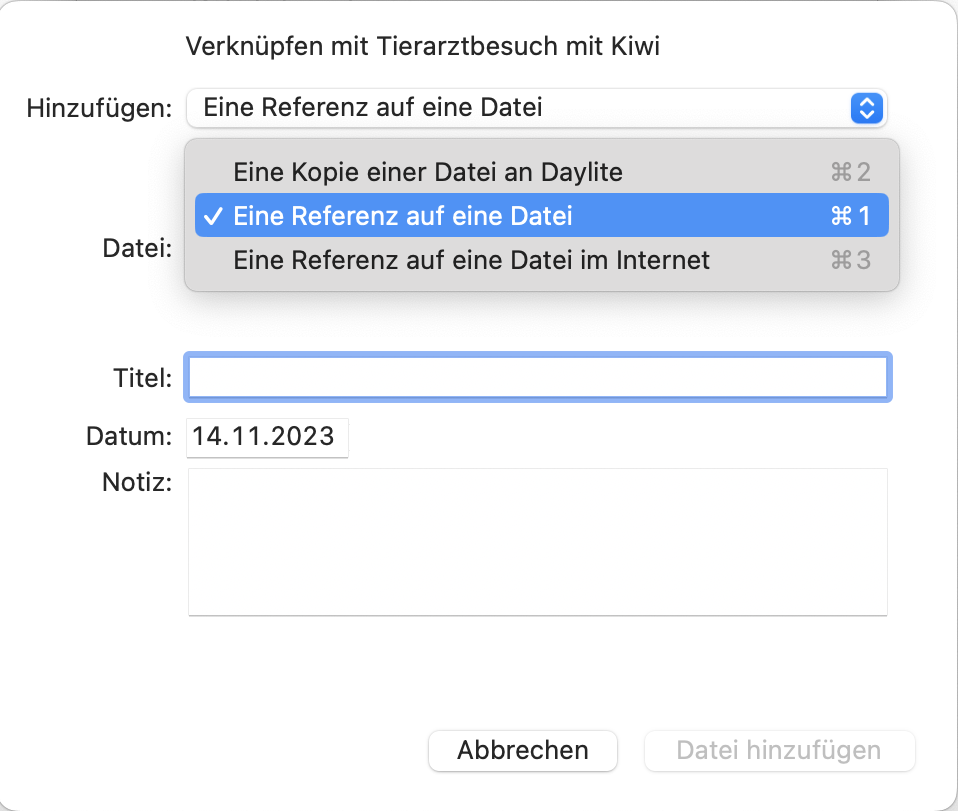The width and height of the screenshot is (958, 811).
Task: Click the Datum field showing 14.11.2023
Action: pos(266,437)
